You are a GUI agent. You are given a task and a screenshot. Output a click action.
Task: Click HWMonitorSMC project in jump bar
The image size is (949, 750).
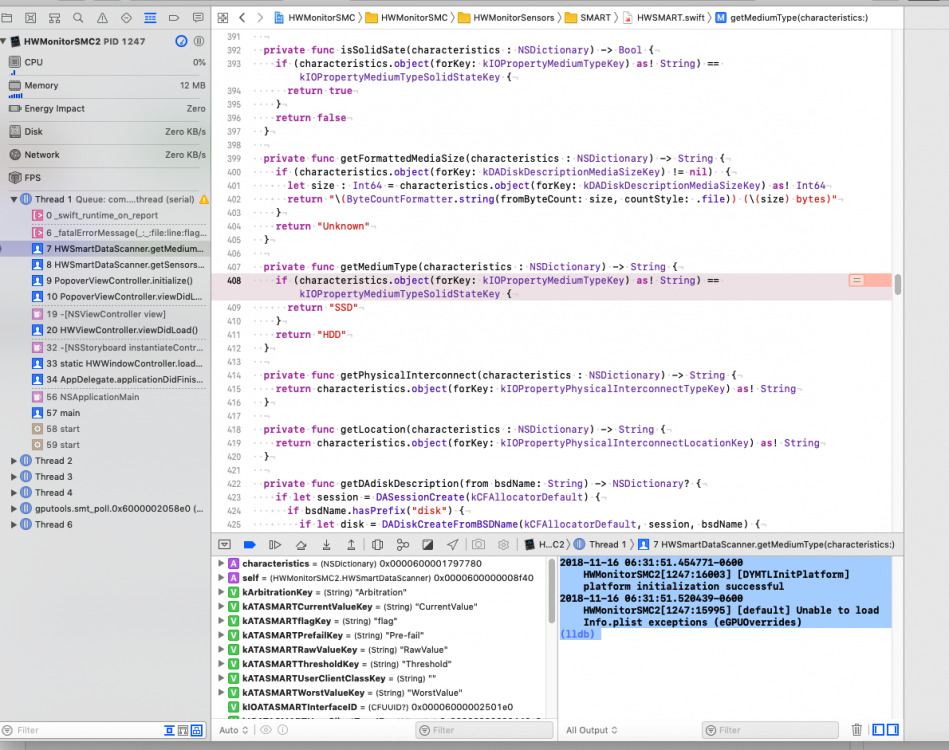tap(315, 18)
